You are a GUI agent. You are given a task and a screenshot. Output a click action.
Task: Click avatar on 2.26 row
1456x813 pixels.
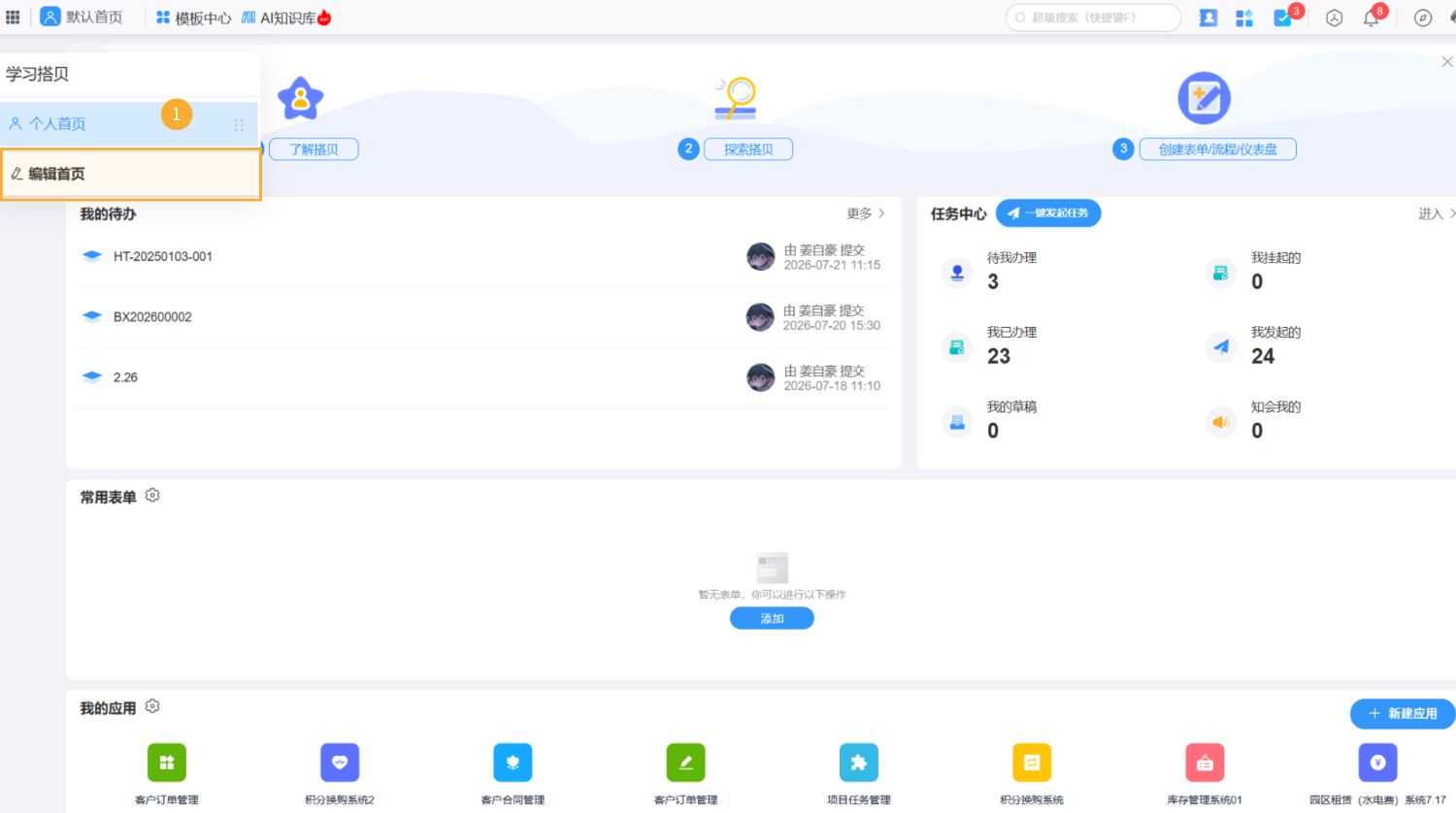coord(761,377)
